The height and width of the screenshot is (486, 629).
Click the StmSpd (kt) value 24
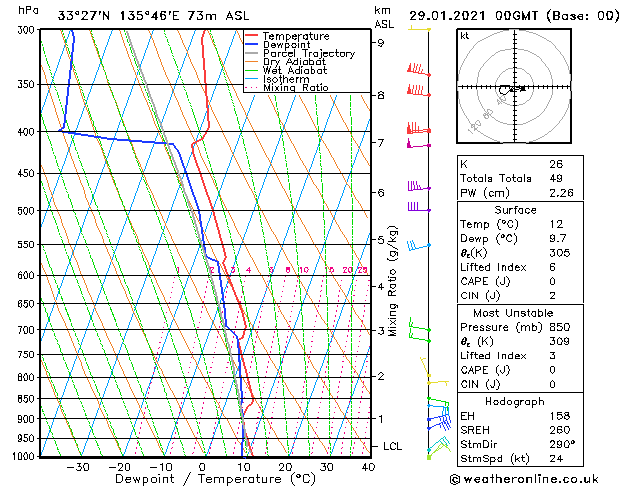click(556, 458)
